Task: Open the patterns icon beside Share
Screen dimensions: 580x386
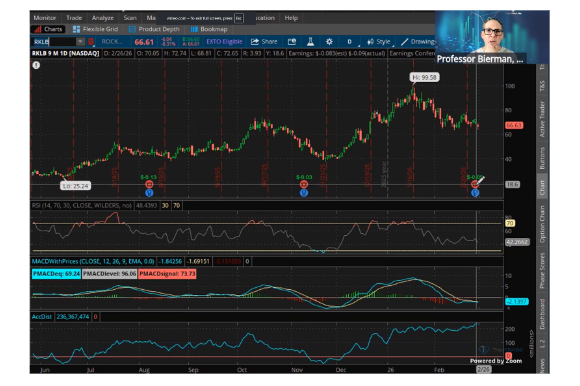Action: click(292, 42)
